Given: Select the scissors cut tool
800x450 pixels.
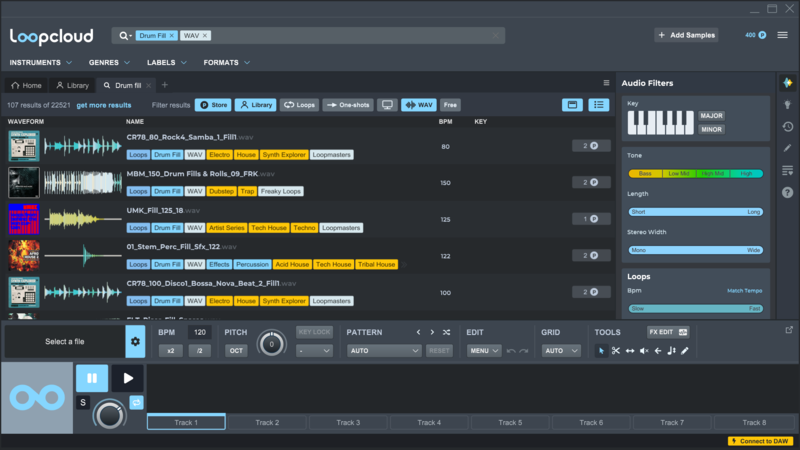Looking at the screenshot, I should 616,351.
